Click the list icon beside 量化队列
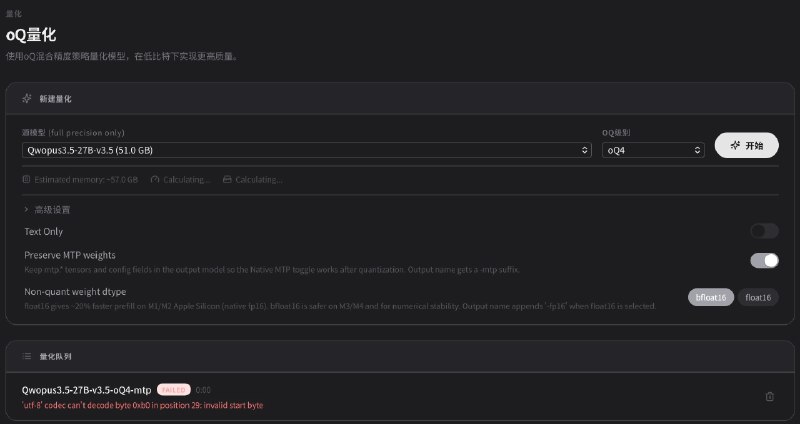 coord(27,356)
